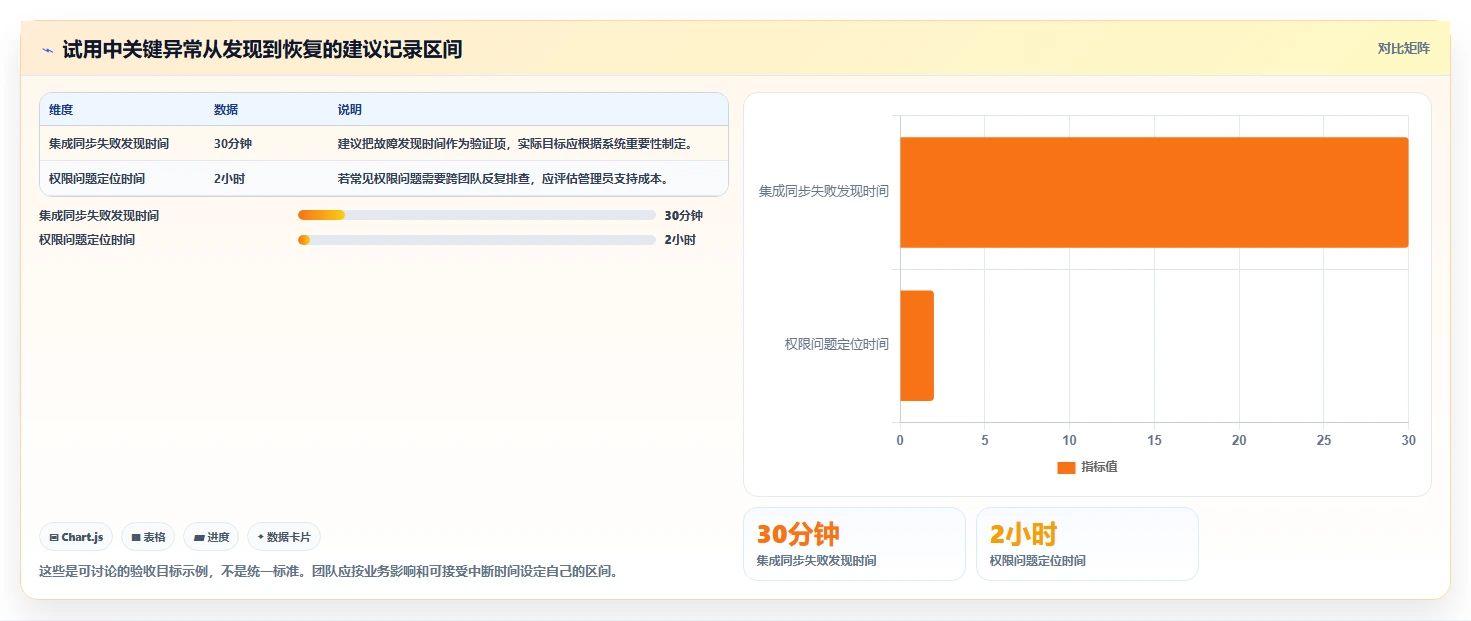Click the 集成同步失败发现时间 chart bar
Image resolution: width=1471 pixels, height=621 pixels.
pos(1154,192)
